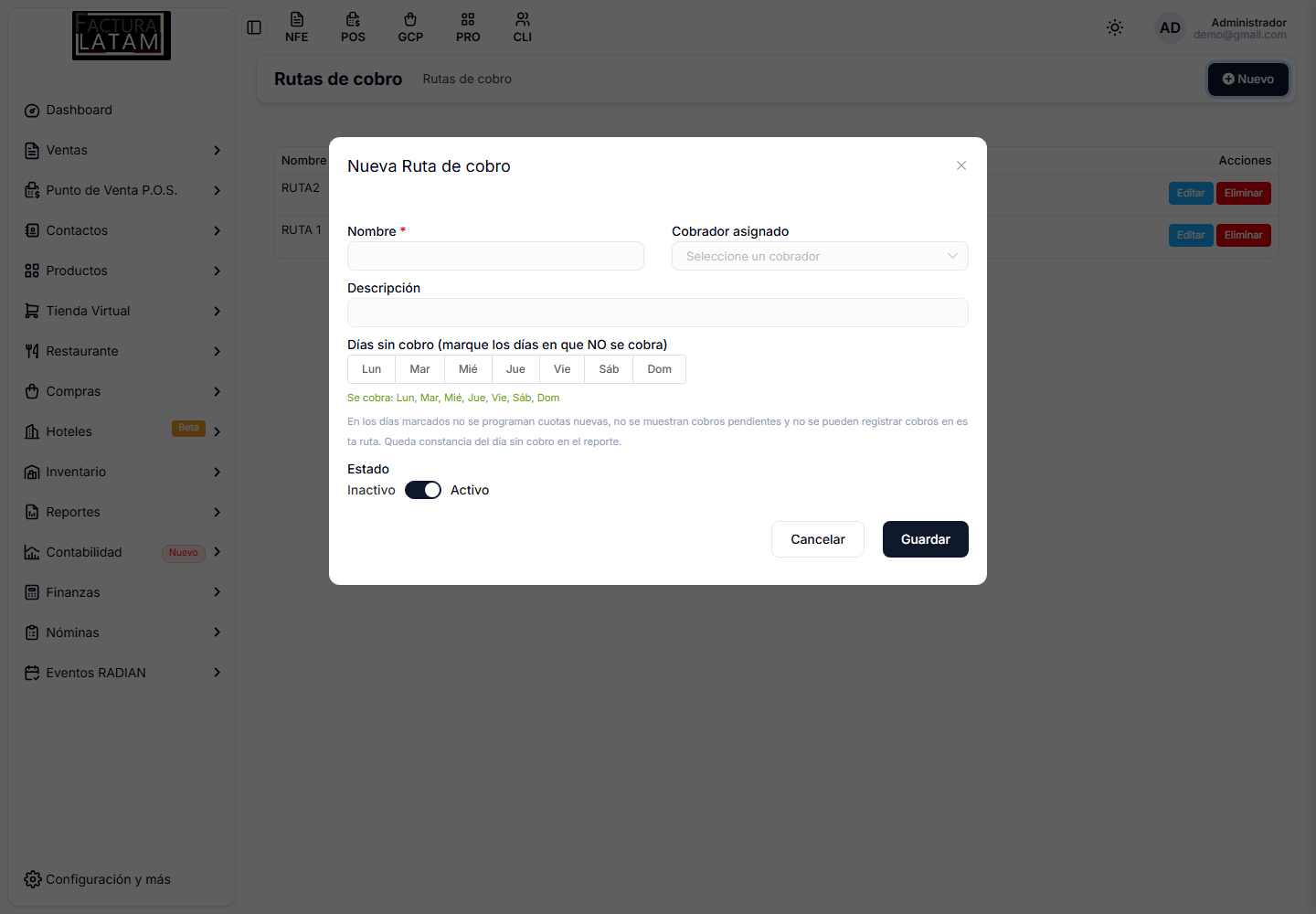Screen dimensions: 1316x914
Task: Mark Lun as a no-collection day
Action: [371, 369]
